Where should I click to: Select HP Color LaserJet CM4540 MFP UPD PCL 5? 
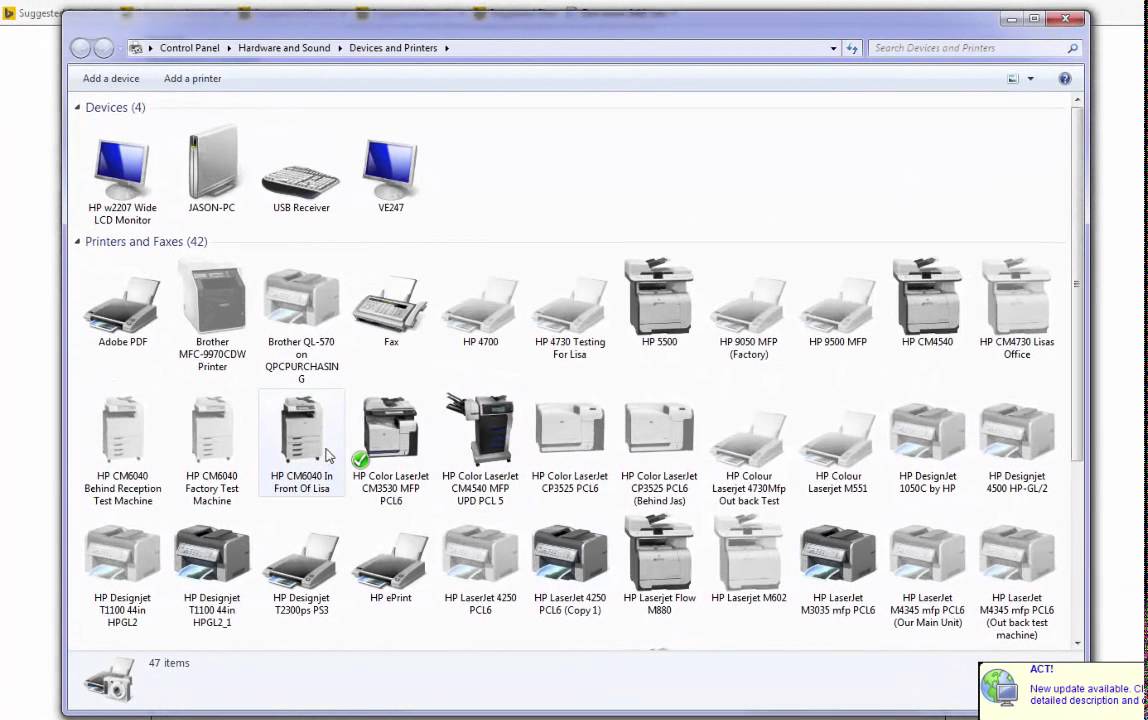(480, 448)
